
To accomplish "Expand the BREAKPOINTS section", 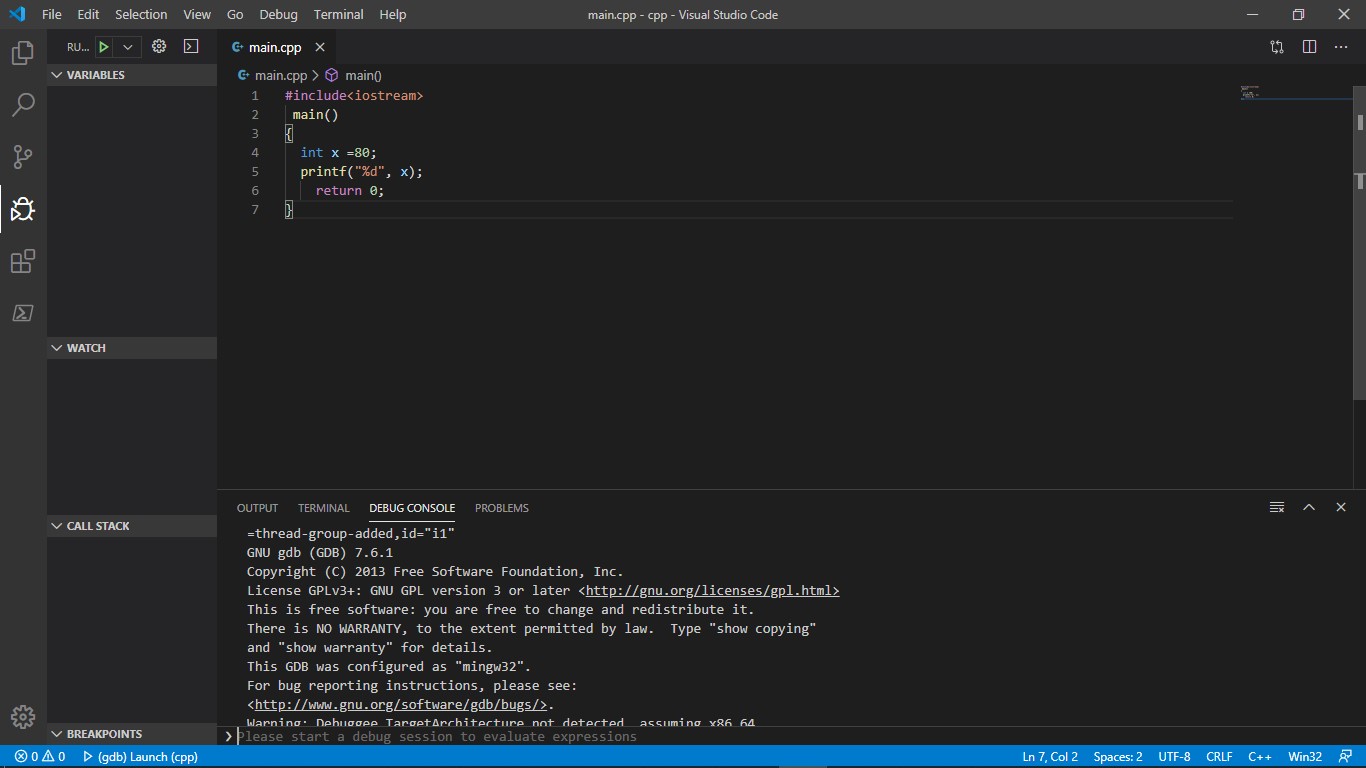I will coord(104,734).
